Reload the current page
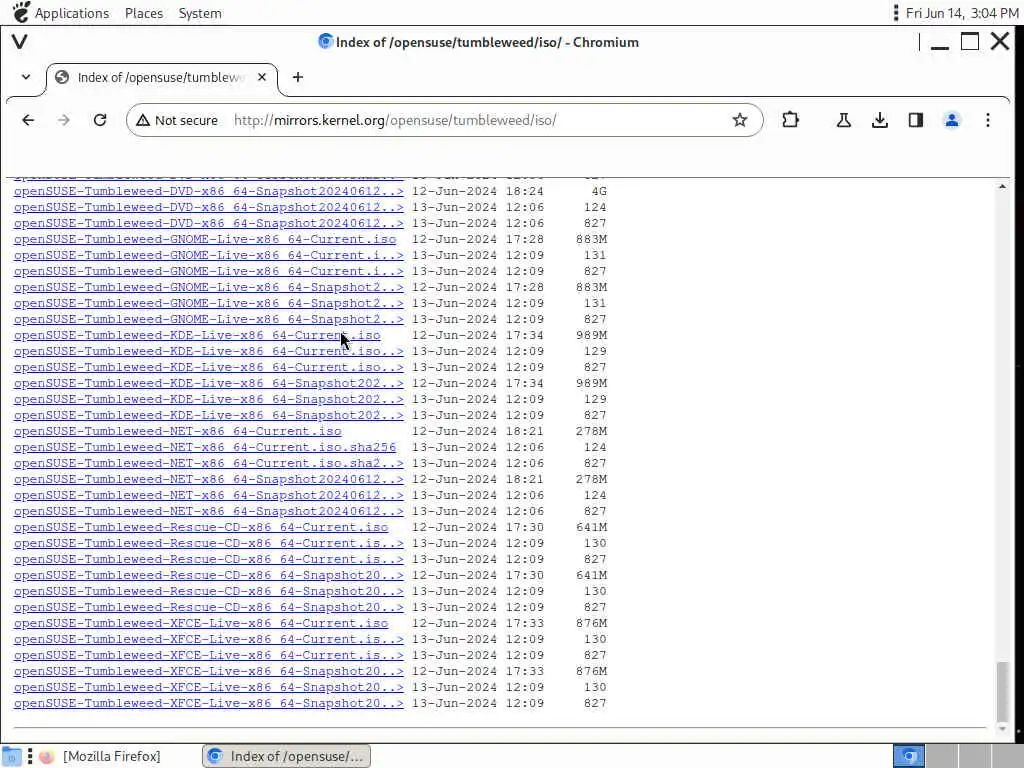 click(100, 120)
